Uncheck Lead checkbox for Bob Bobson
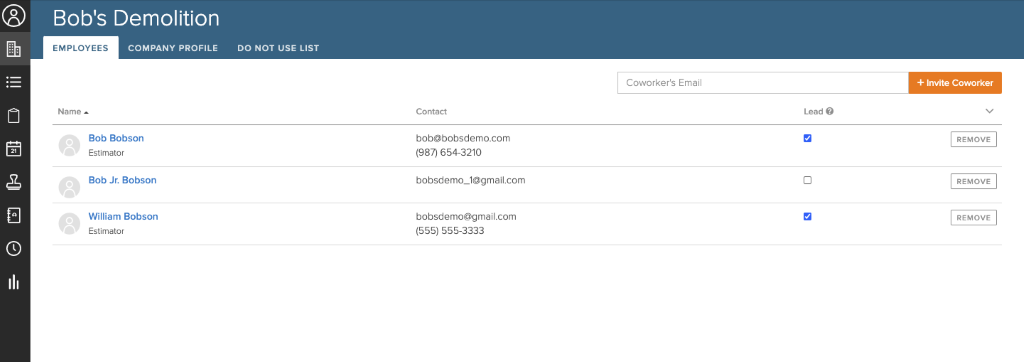The width and height of the screenshot is (1024, 362). point(807,138)
